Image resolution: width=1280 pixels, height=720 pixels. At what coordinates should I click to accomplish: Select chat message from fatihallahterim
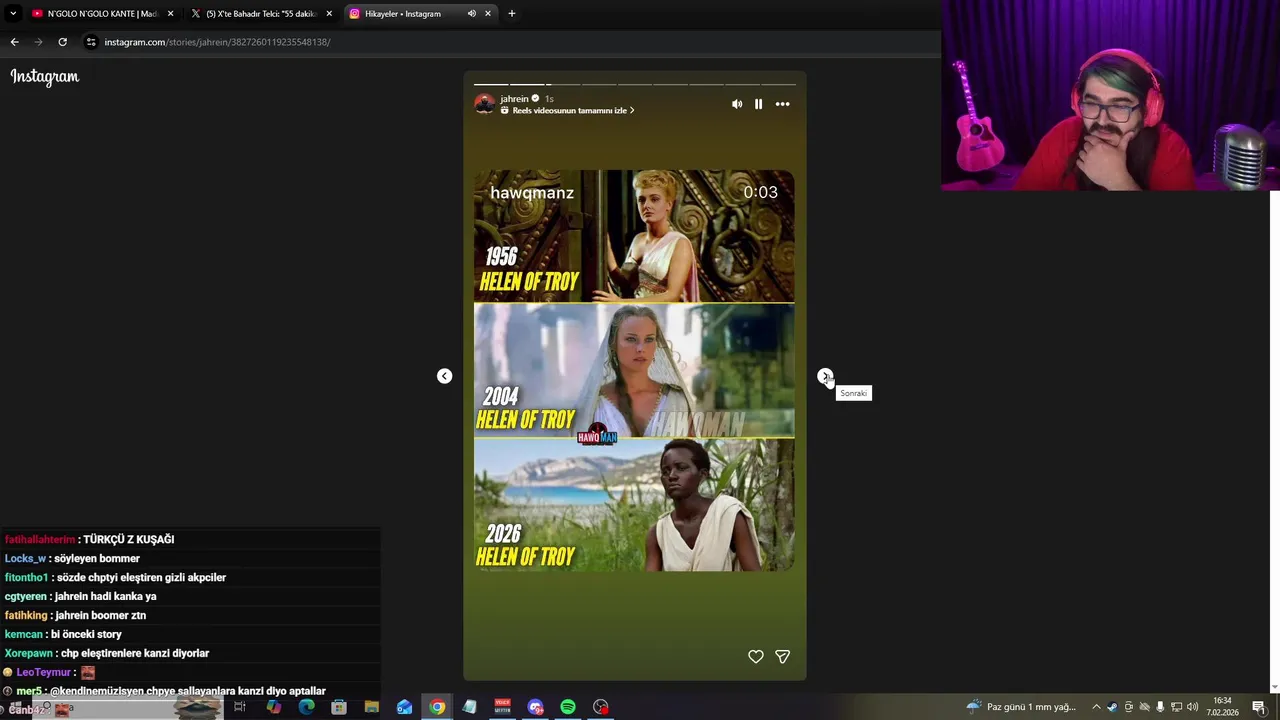point(90,539)
